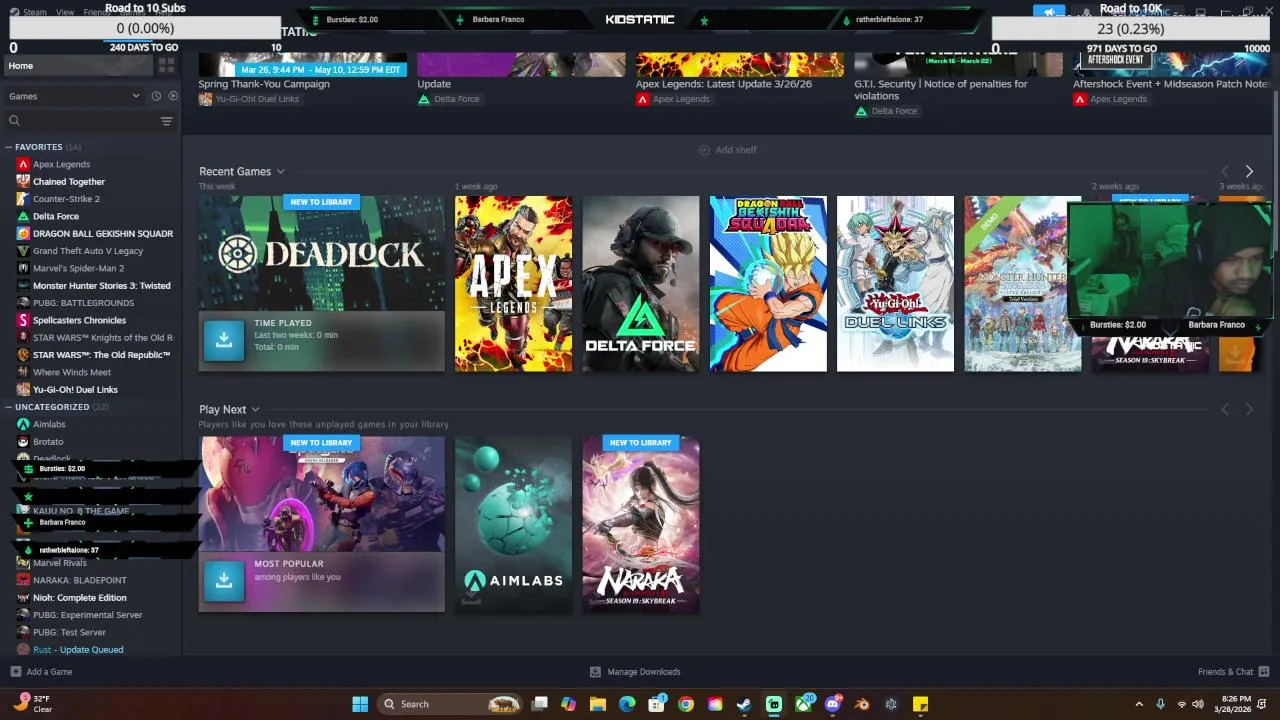Open the Yu-Gi-Oh! Duel Links cover art

click(x=895, y=284)
